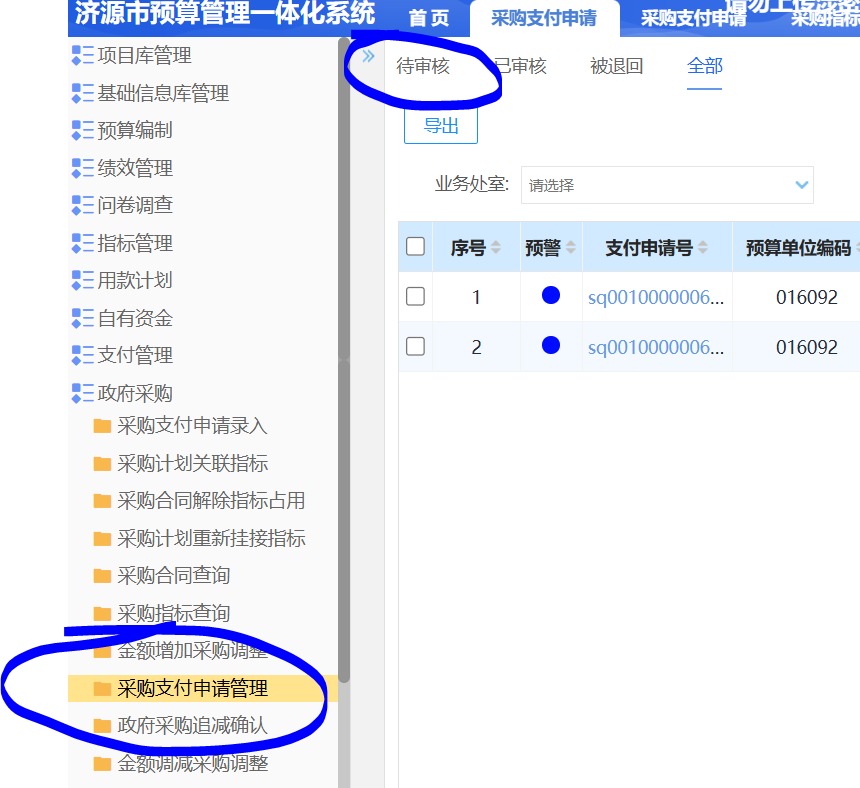860x788 pixels.
Task: Collapse the sidebar with the double-chevron icon
Action: pos(368,56)
